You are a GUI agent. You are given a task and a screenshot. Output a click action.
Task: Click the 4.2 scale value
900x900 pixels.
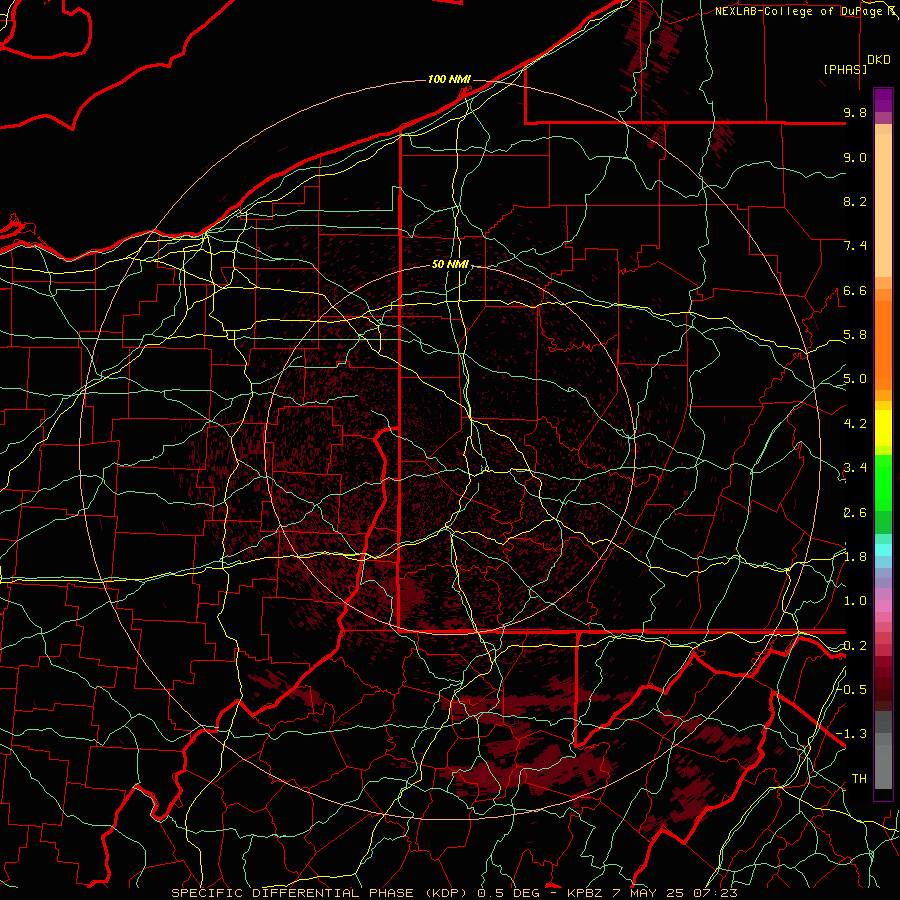(855, 424)
